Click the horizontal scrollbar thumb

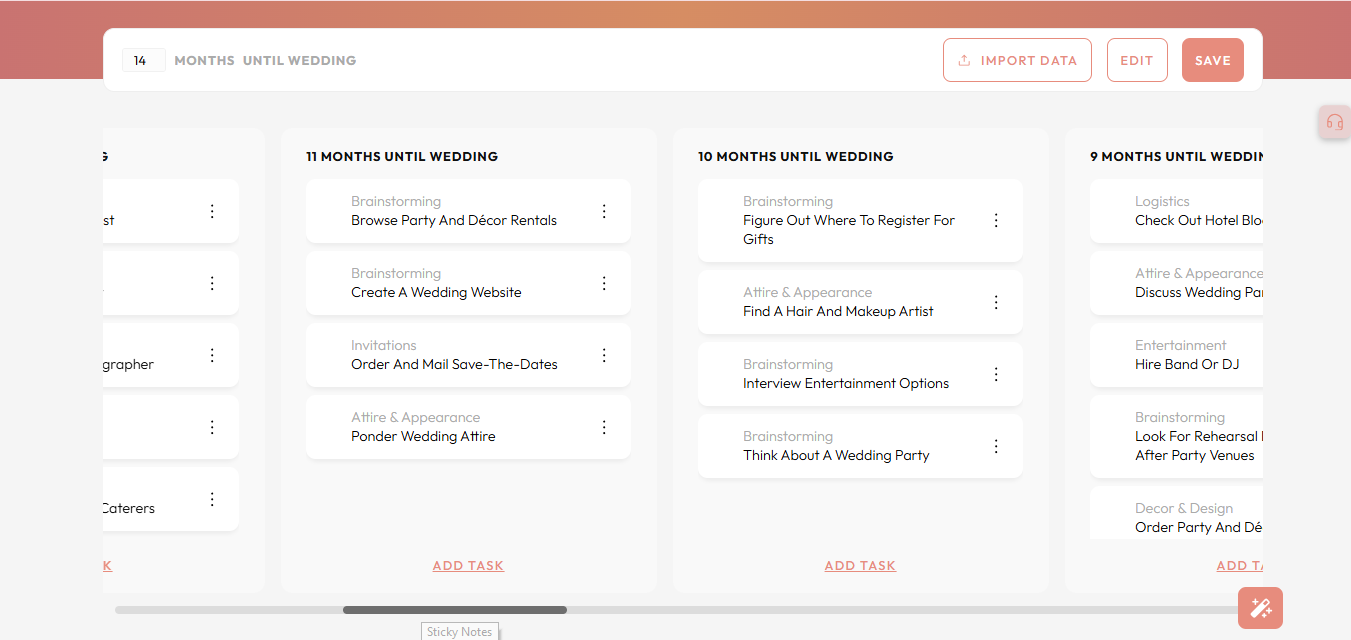click(x=455, y=610)
